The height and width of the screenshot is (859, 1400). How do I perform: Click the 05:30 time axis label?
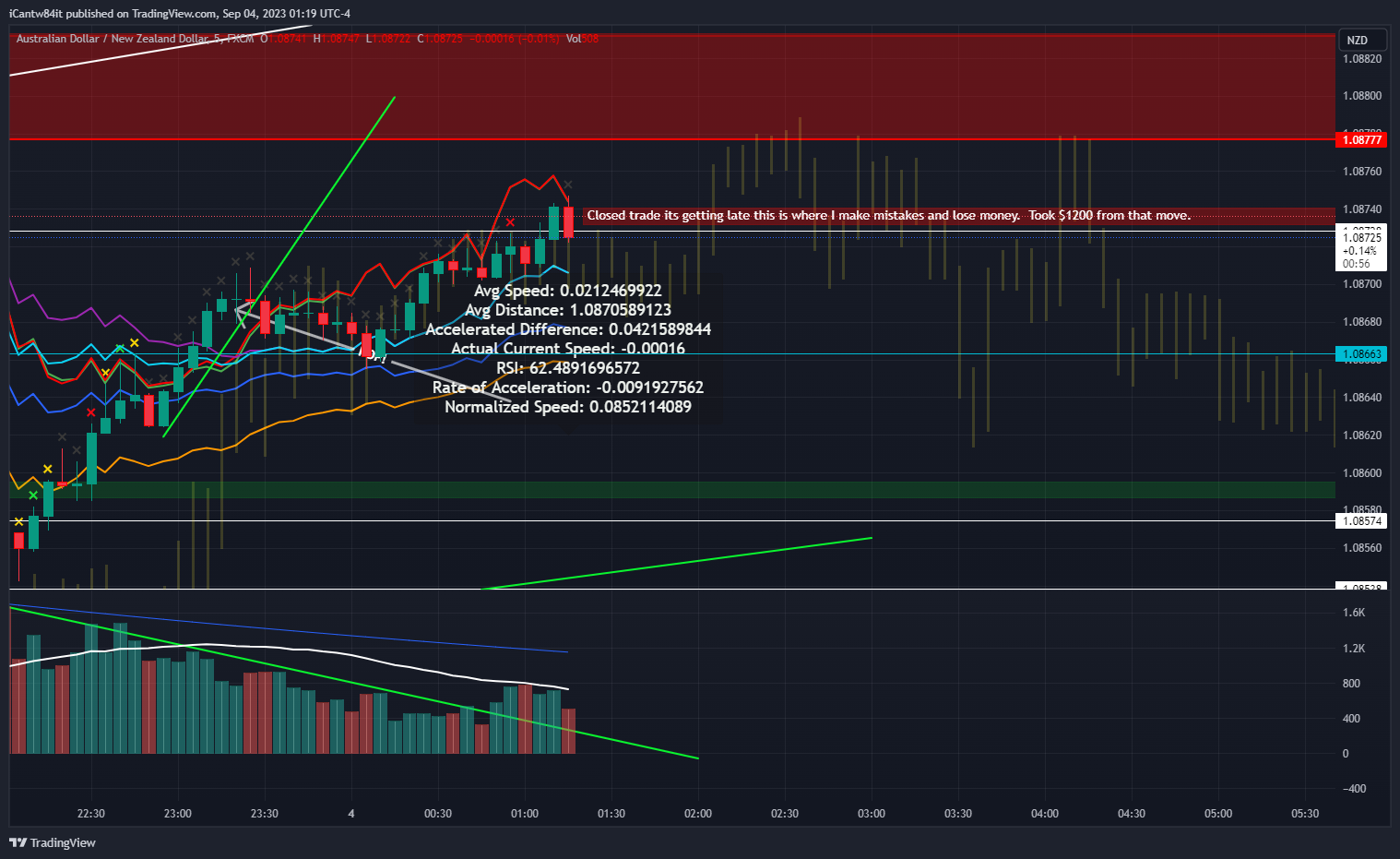click(1305, 814)
